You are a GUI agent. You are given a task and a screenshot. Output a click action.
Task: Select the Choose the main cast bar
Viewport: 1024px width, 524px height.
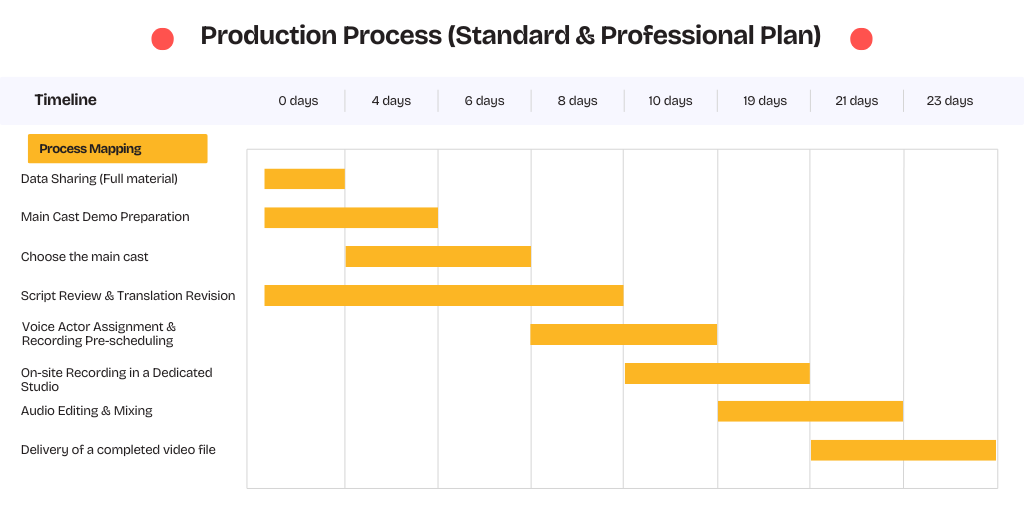tap(438, 256)
